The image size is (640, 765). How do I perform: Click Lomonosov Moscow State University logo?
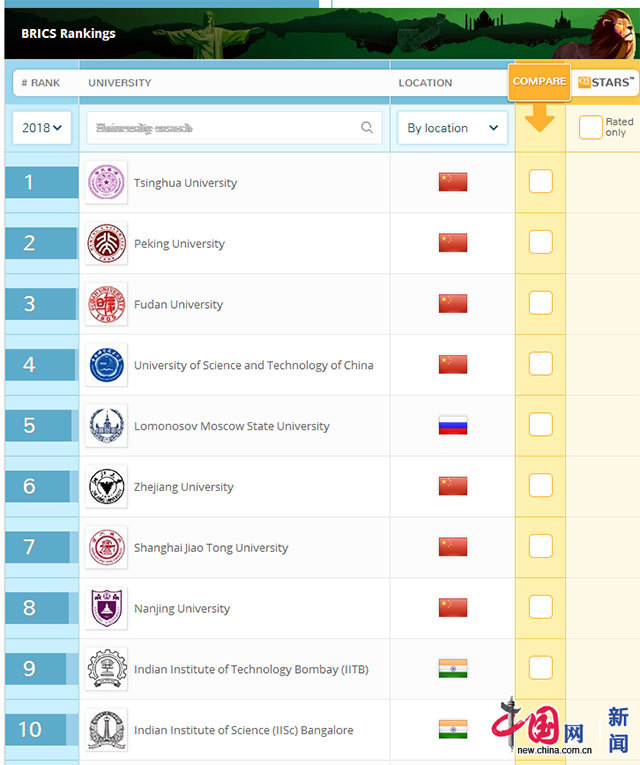coord(106,426)
